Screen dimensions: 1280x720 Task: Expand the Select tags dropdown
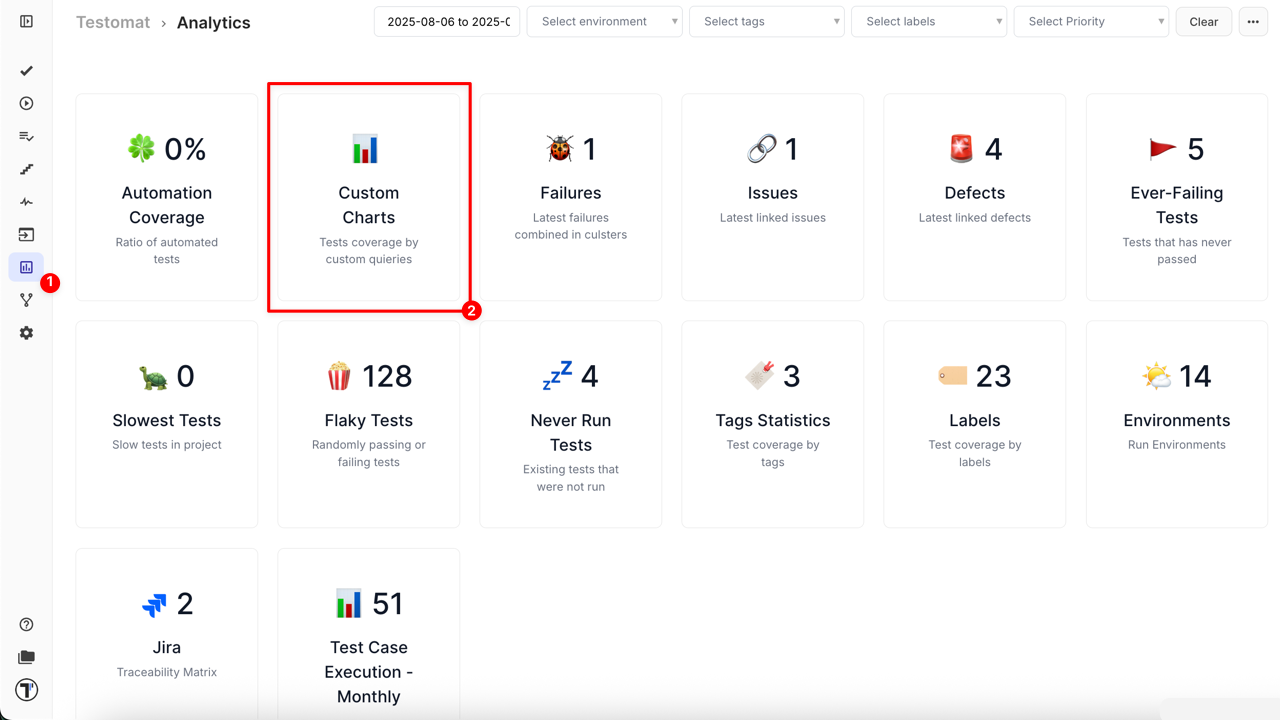tap(766, 22)
